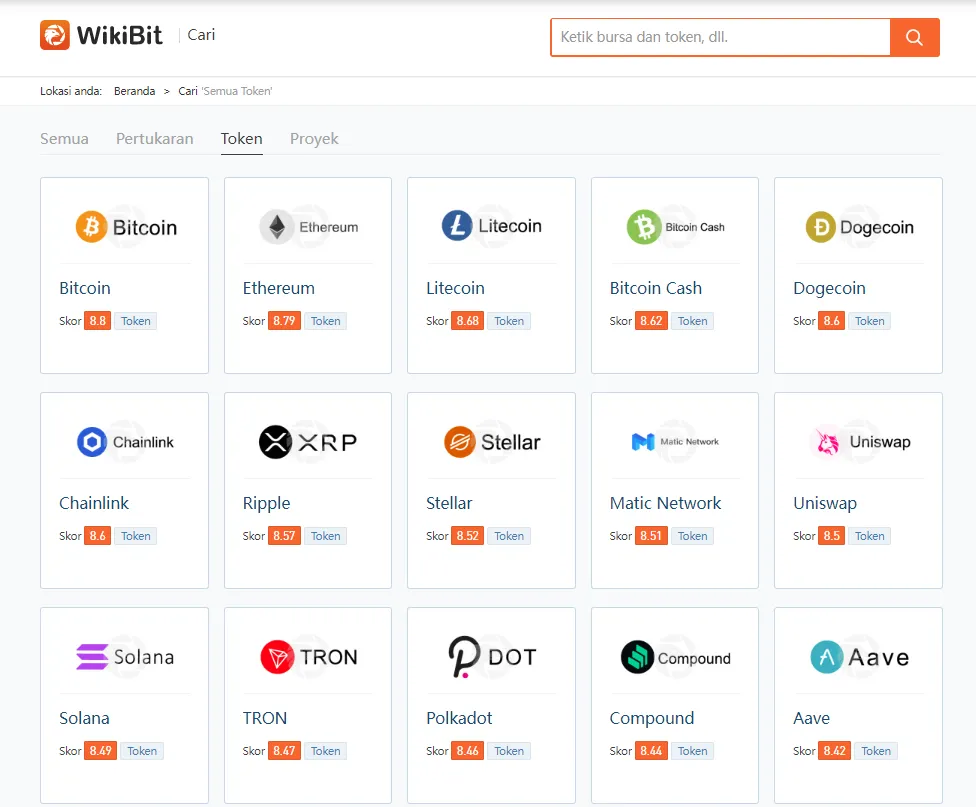This screenshot has height=807, width=976.
Task: Click the Polkadot title link
Action: point(459,717)
